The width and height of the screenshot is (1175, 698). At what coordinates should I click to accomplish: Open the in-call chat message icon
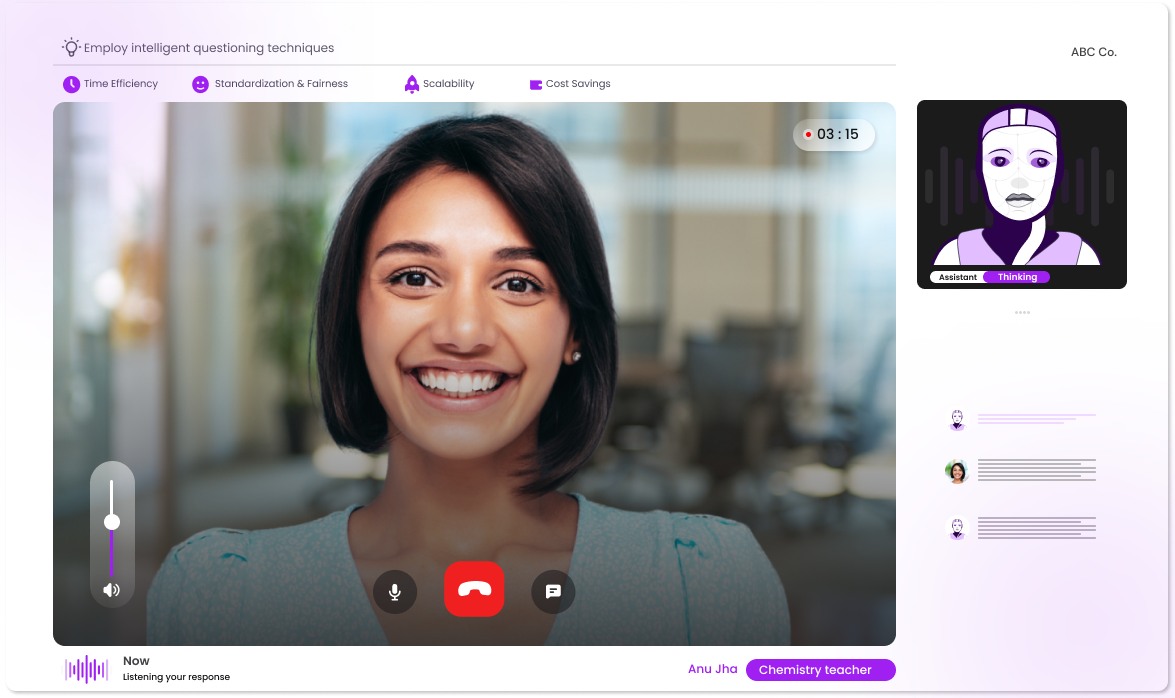553,591
